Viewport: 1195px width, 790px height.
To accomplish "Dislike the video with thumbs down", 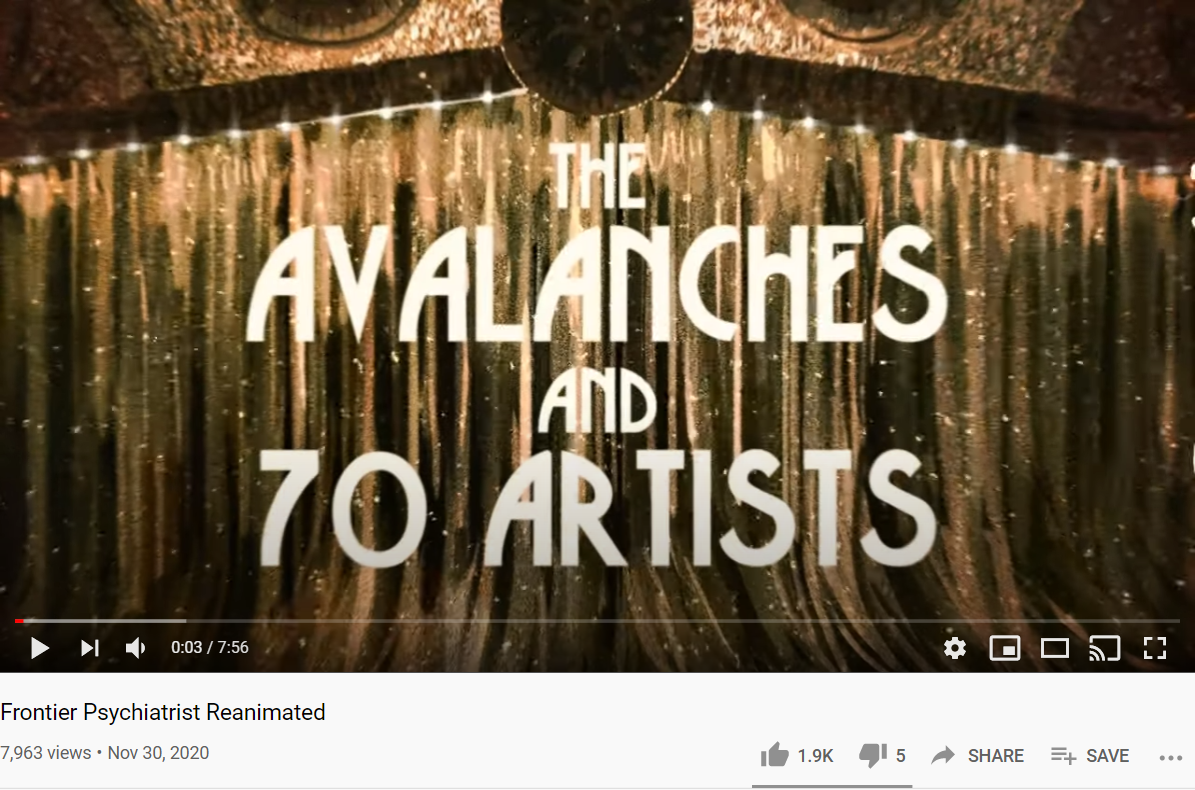I will 873,755.
